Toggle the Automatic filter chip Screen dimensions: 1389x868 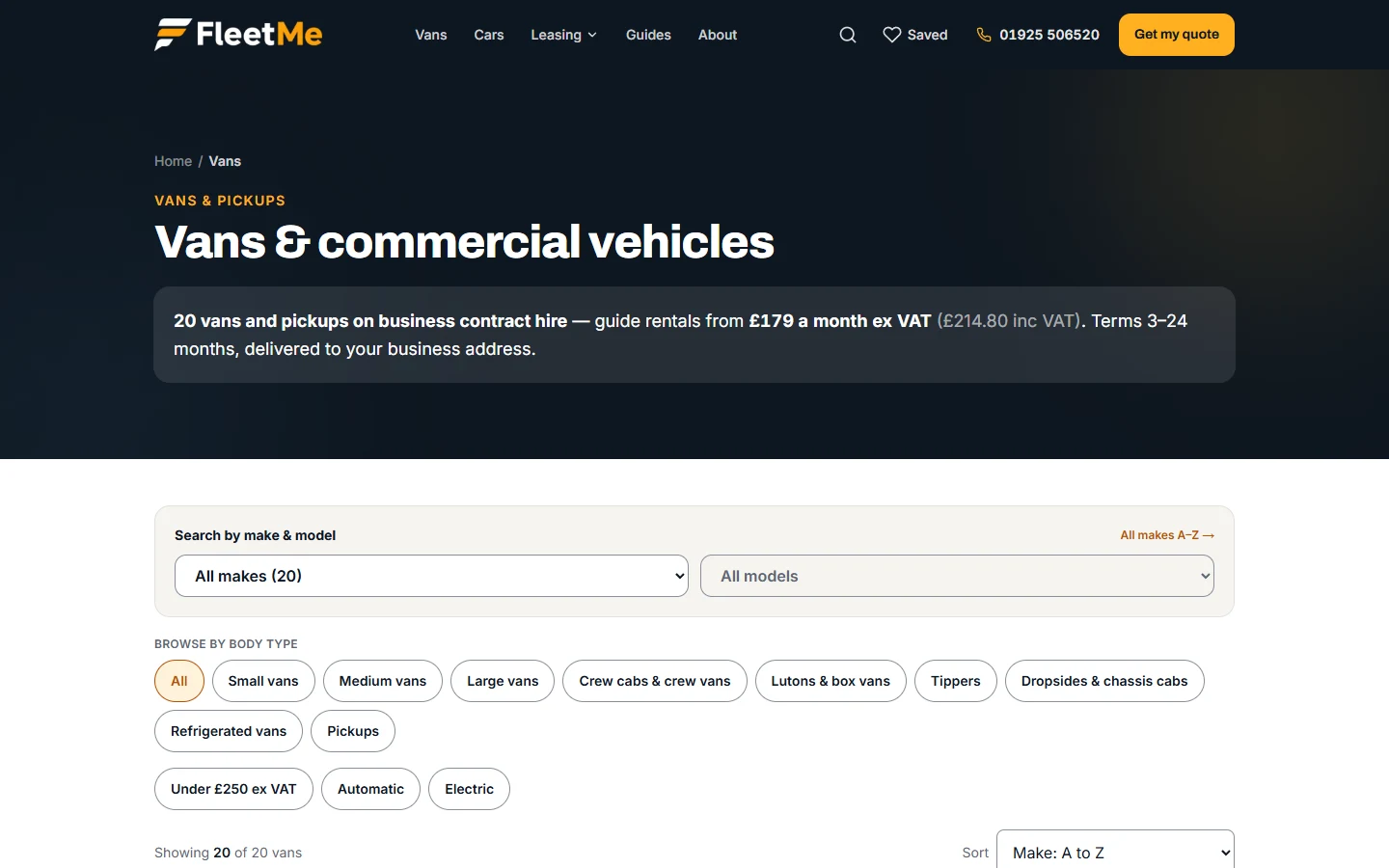point(370,789)
